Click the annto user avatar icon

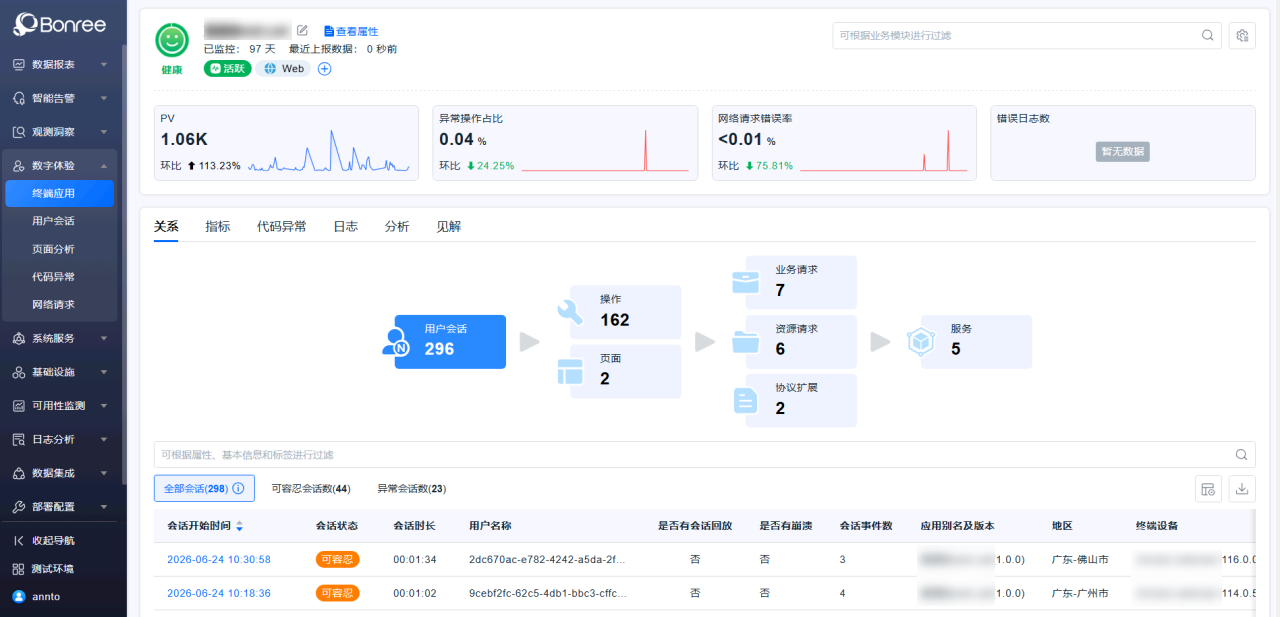click(19, 596)
